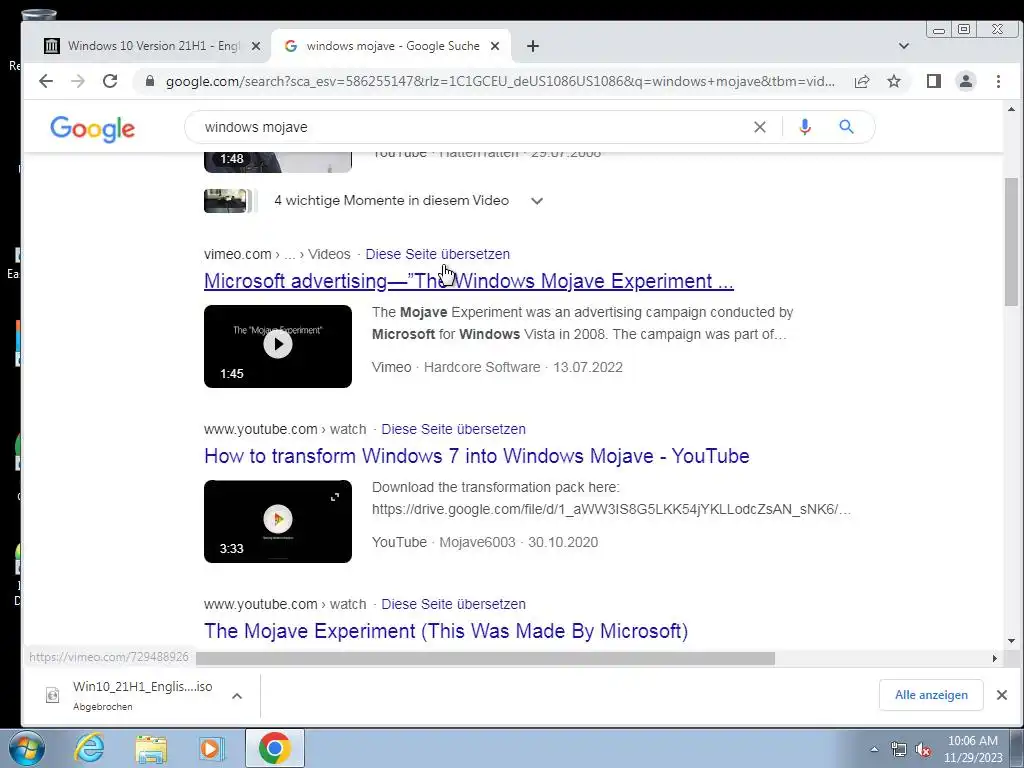Click Alle anzeigen downloads button
This screenshot has height=768, width=1024.
[x=931, y=695]
